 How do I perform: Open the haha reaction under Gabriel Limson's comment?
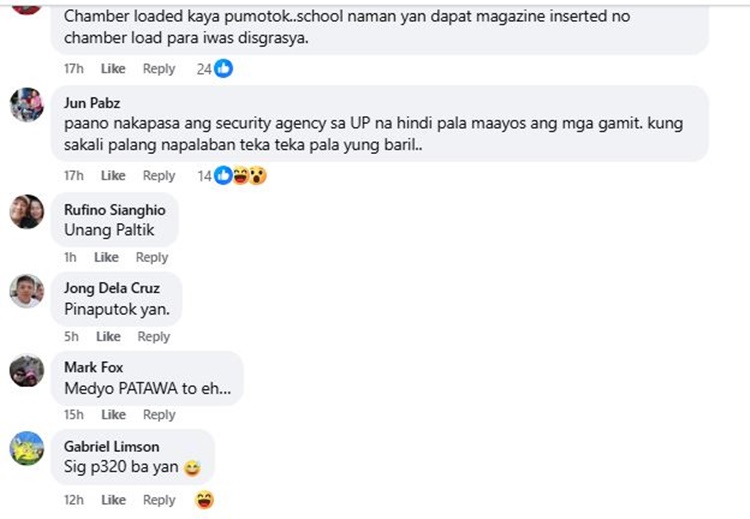205,500
